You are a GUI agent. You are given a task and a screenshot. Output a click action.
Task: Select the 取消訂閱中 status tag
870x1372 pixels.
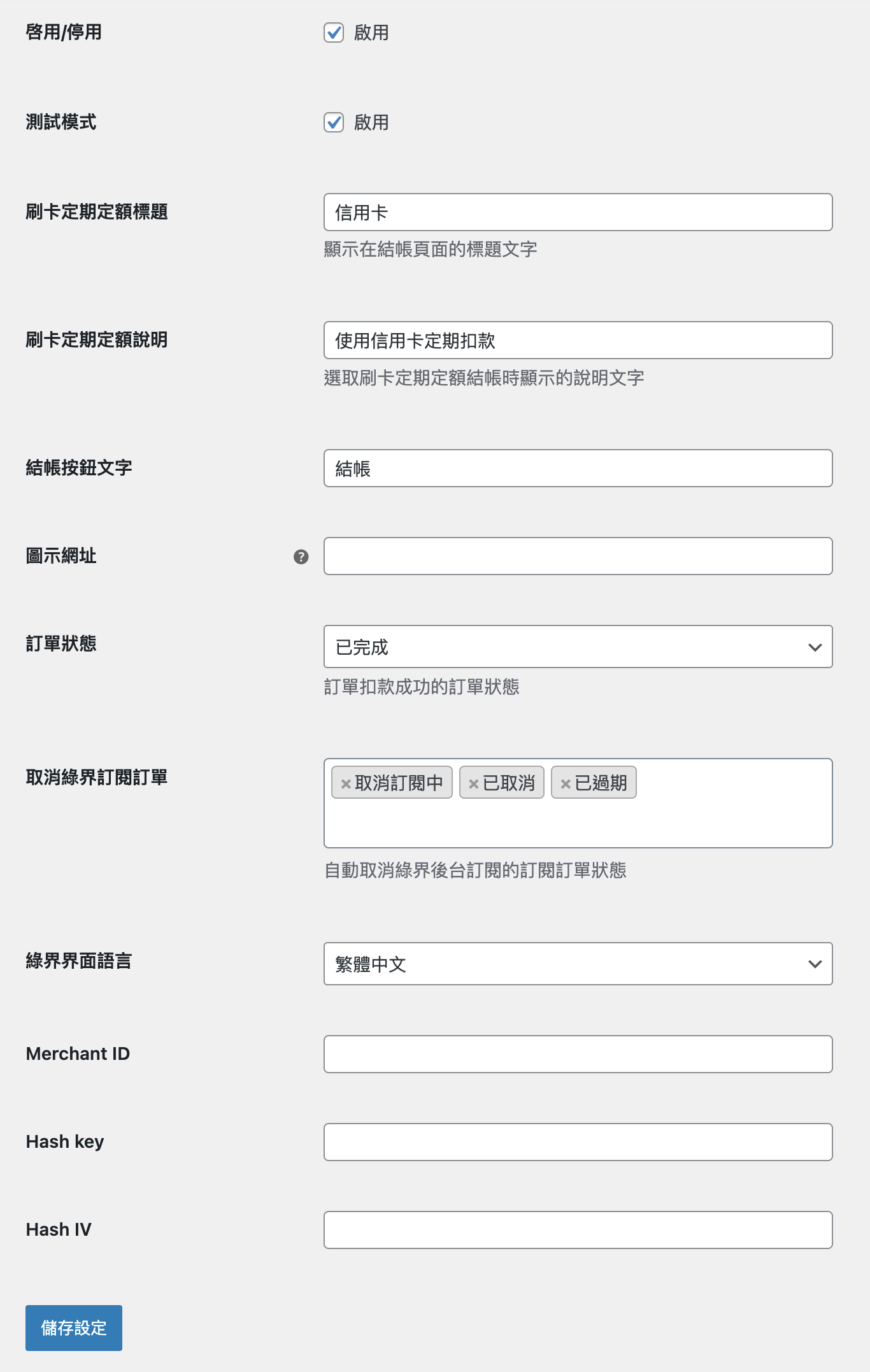pos(398,782)
